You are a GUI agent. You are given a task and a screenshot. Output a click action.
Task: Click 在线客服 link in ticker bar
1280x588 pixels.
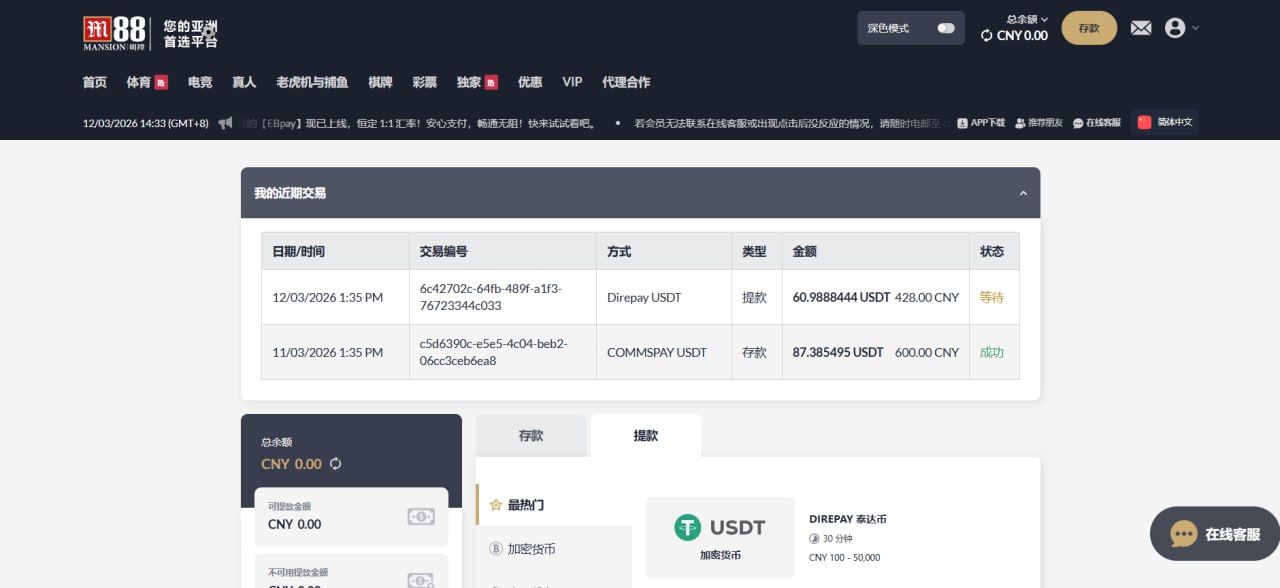[x=1097, y=123]
